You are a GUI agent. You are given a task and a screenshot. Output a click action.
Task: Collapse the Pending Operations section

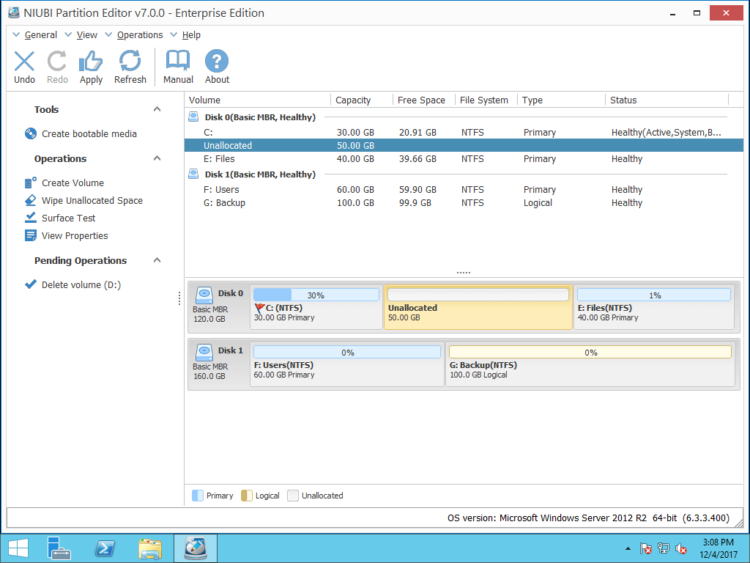click(x=157, y=260)
